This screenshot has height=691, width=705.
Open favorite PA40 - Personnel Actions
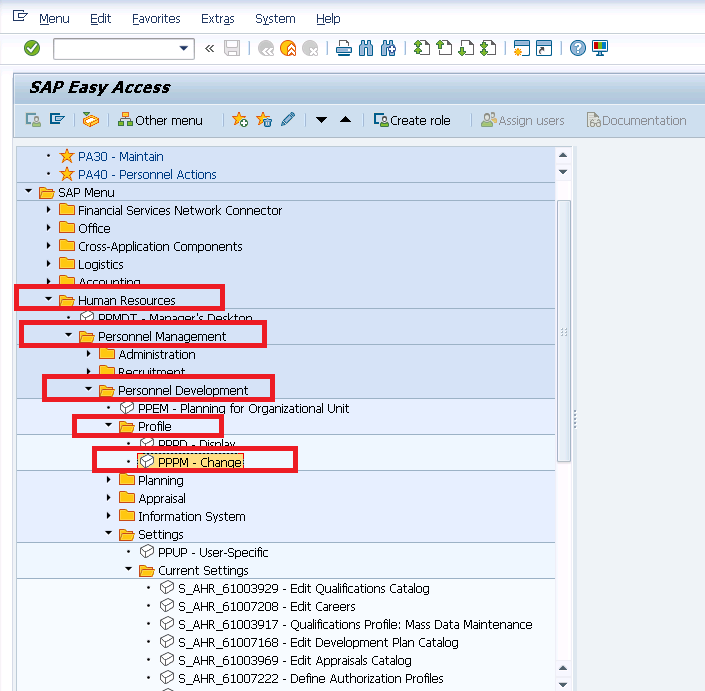click(147, 174)
